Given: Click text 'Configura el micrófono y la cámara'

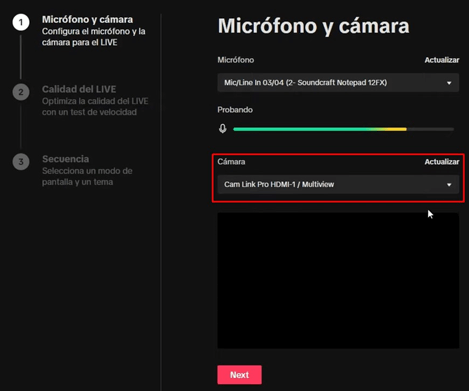Looking at the screenshot, I should 94,37.
